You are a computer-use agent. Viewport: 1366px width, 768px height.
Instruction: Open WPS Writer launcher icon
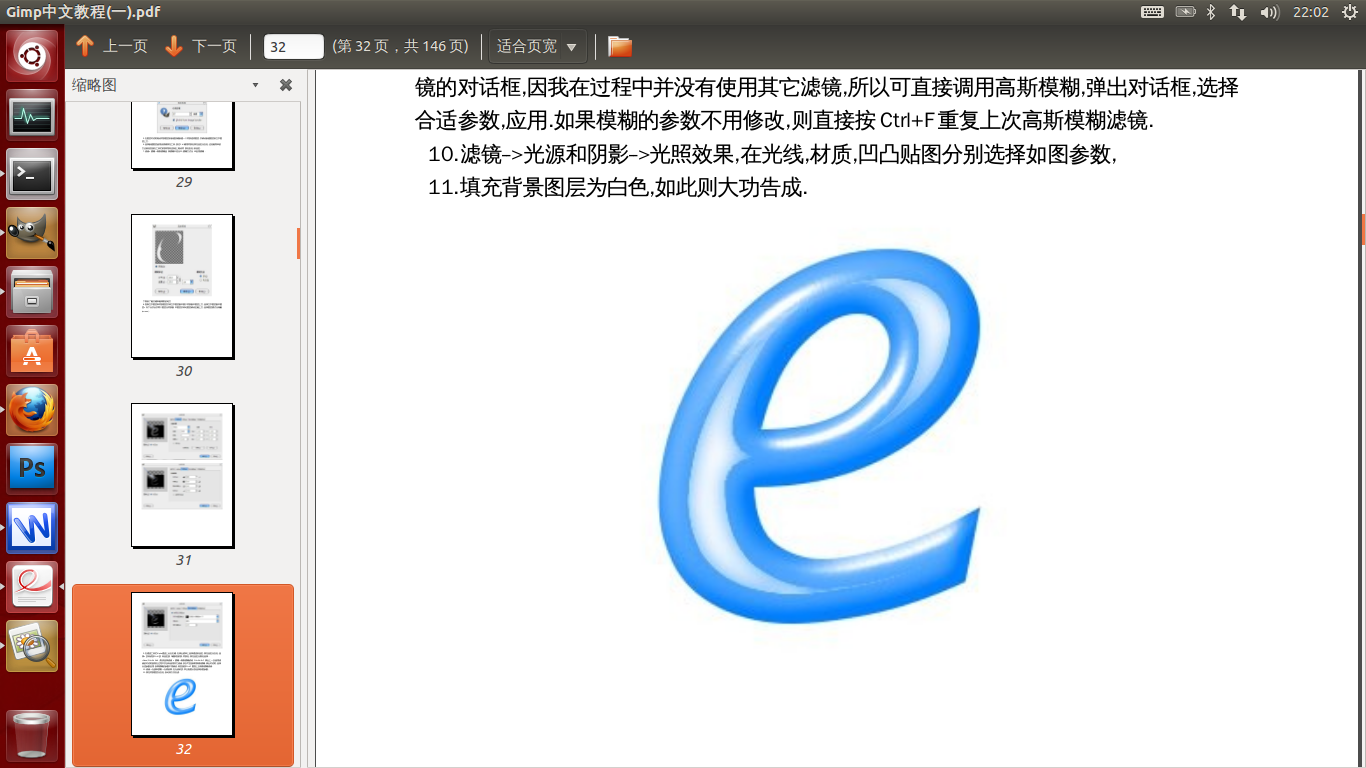(32, 528)
